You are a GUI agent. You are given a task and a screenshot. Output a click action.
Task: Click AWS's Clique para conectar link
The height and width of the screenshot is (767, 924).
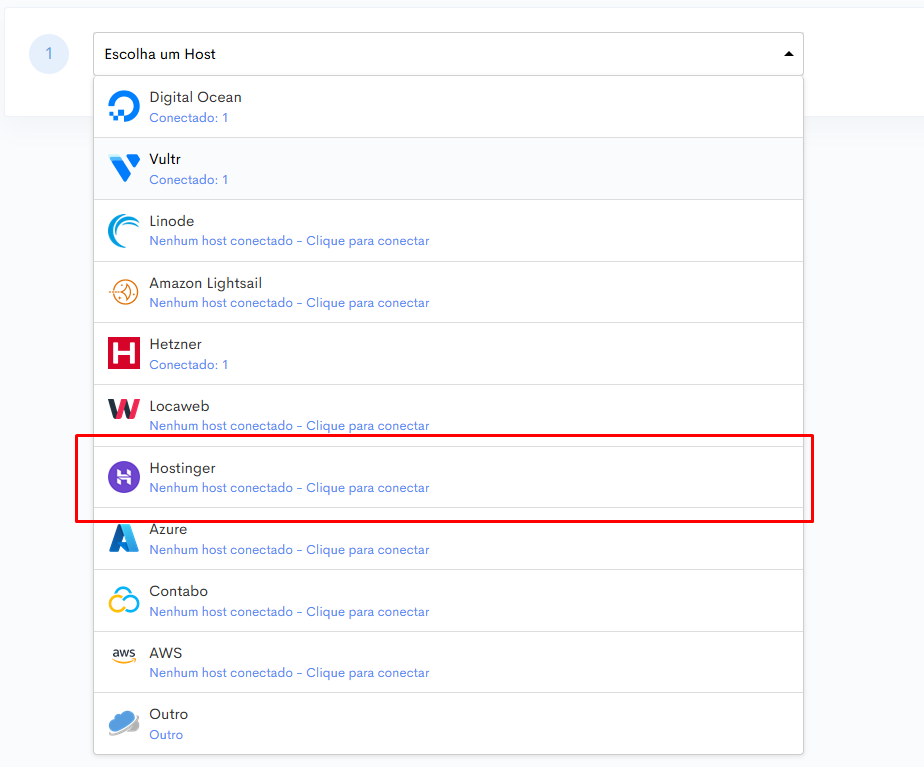(x=368, y=673)
